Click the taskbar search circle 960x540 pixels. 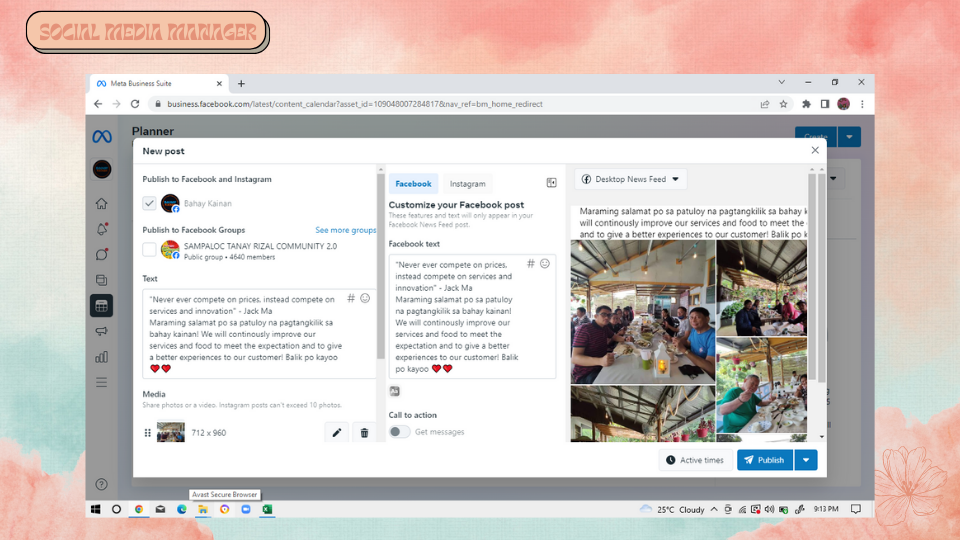tap(116, 509)
